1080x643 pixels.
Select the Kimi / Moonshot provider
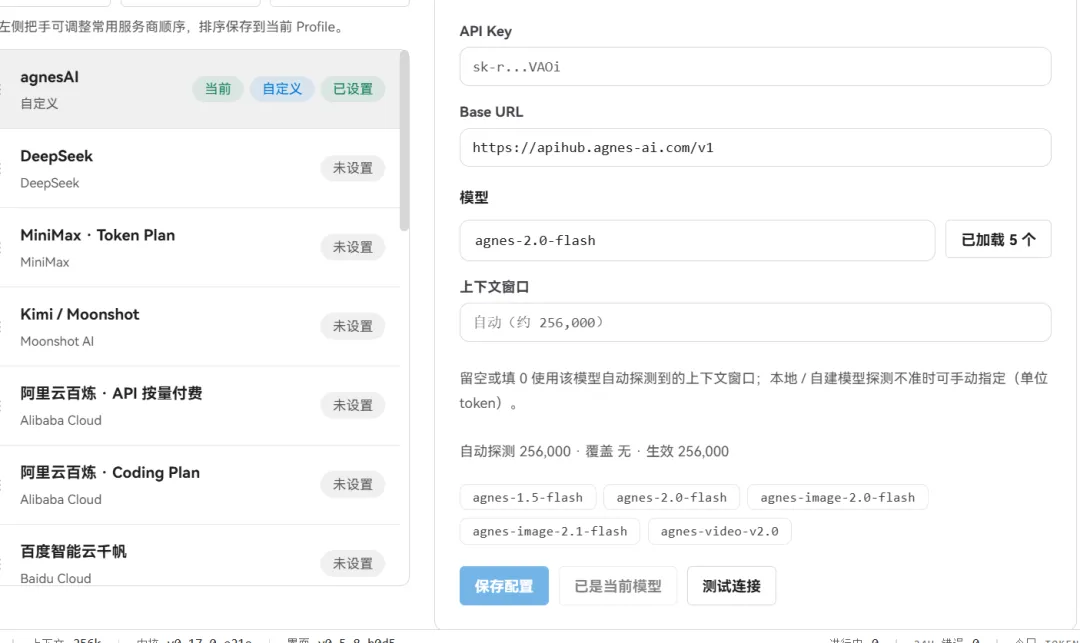tap(200, 326)
